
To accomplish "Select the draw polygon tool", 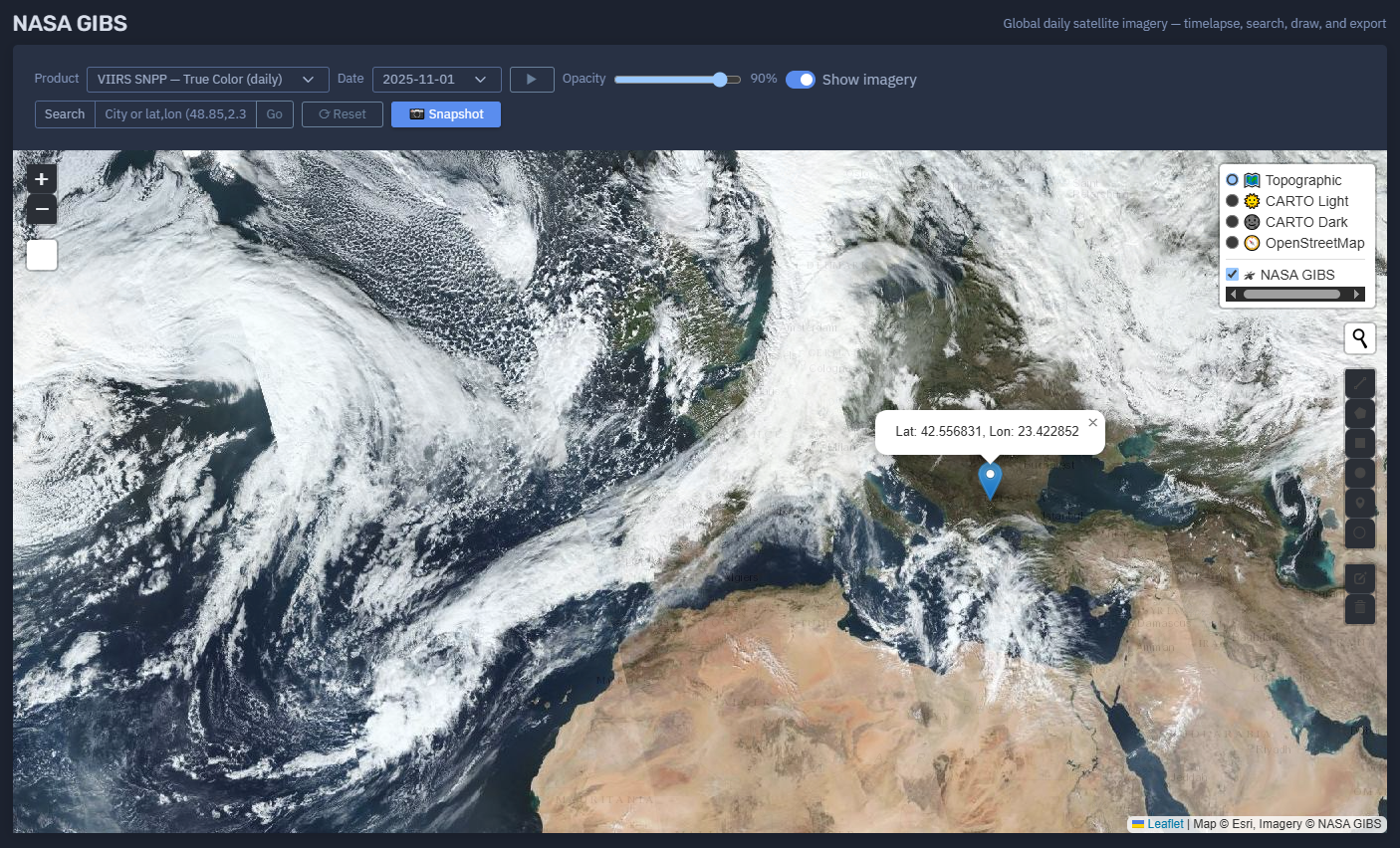I will pos(1360,413).
